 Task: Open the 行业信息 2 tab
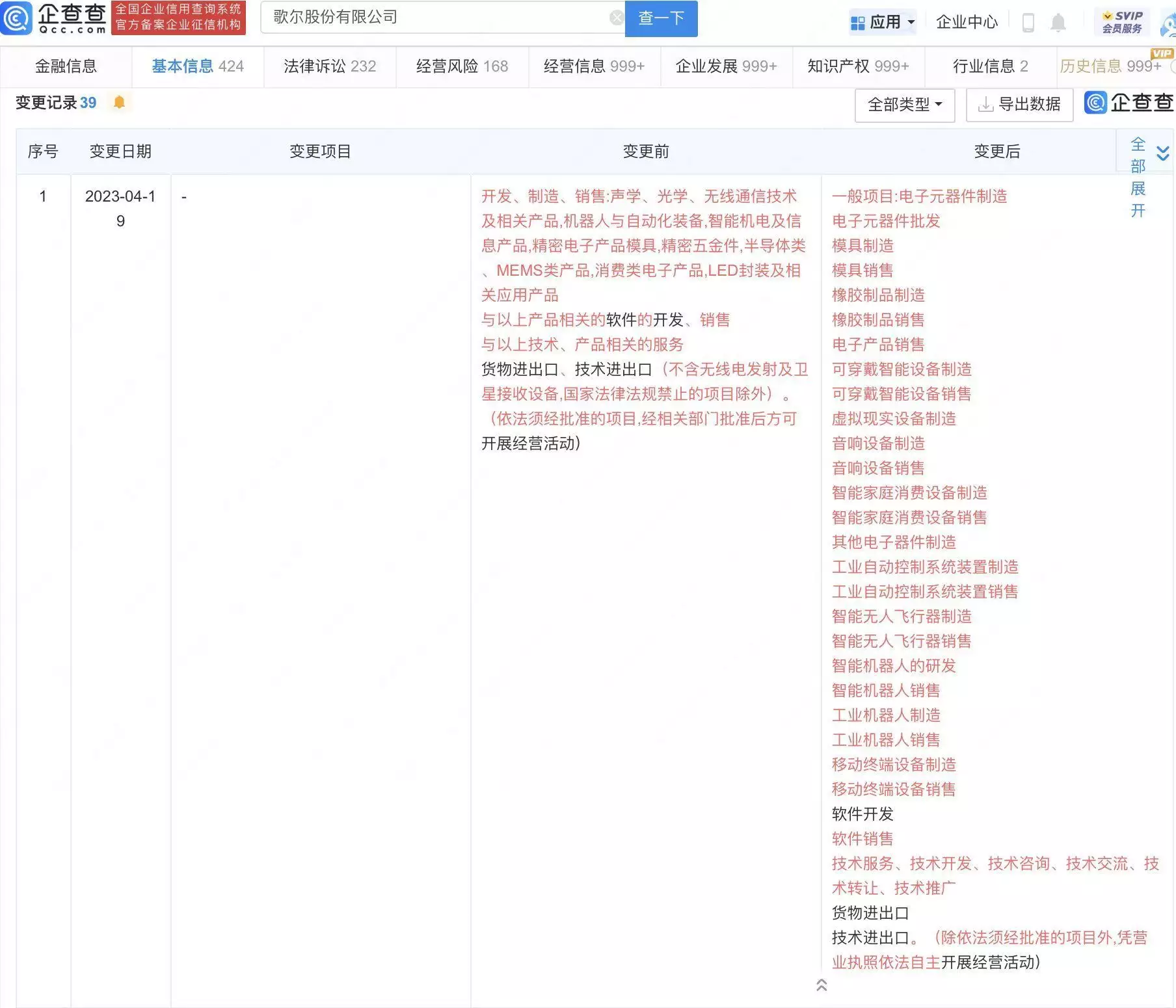(x=990, y=66)
